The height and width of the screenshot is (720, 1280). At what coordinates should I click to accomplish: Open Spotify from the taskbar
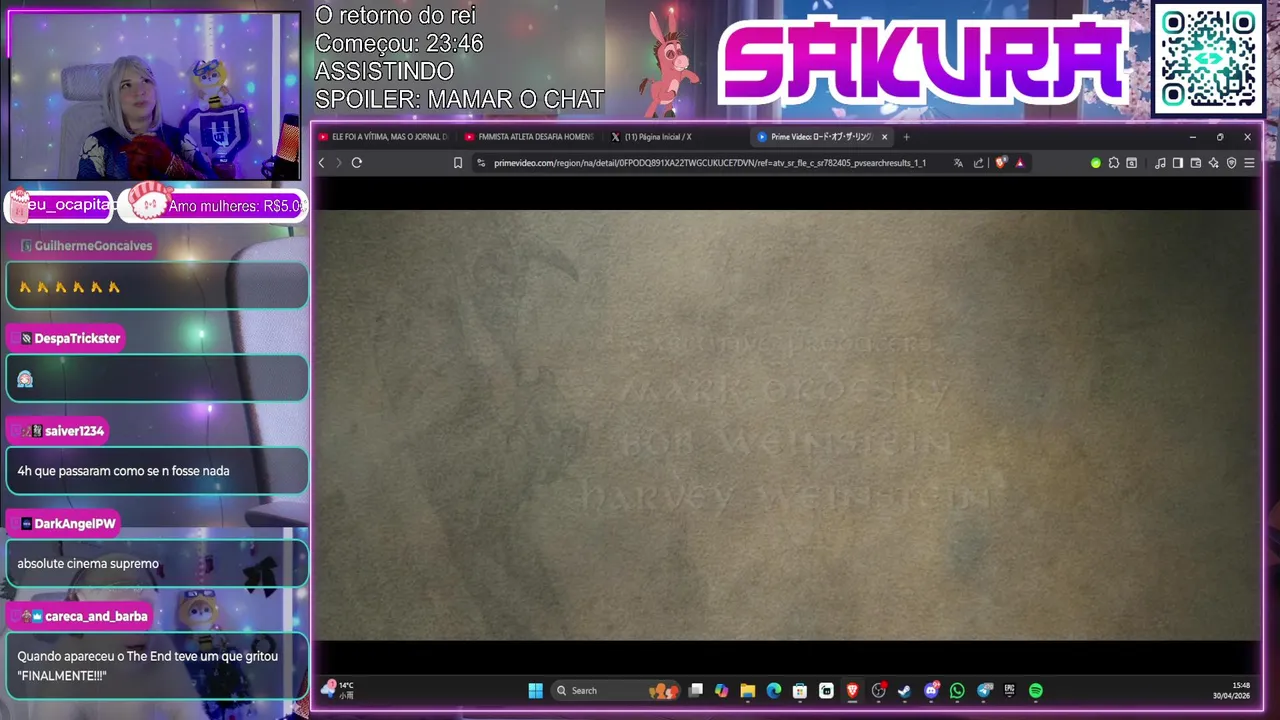1036,691
